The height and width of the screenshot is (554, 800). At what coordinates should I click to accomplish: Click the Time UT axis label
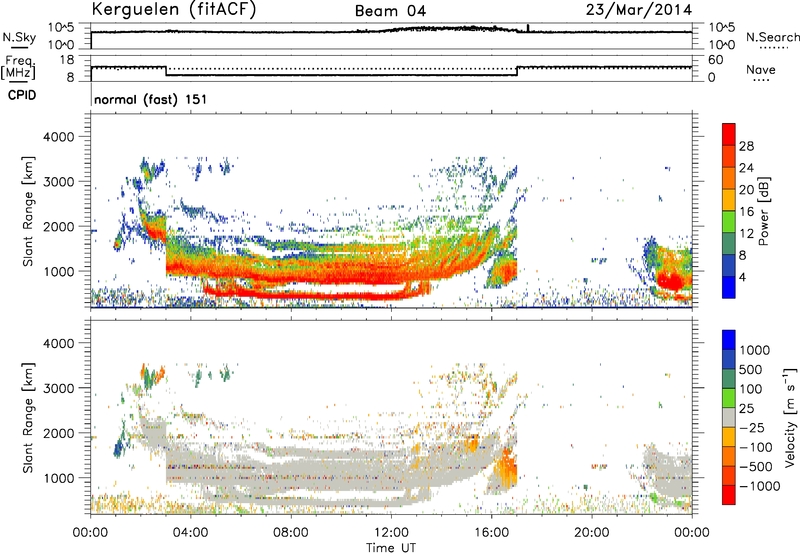pyautogui.click(x=391, y=548)
